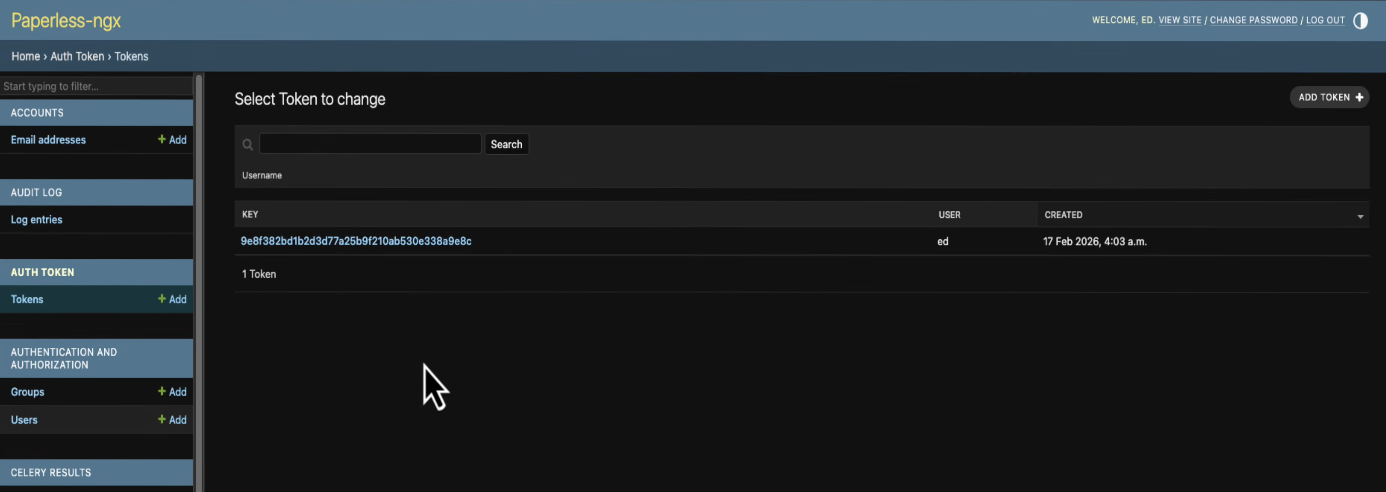Open token key 9e8f382bd1b2d3d7 link
Screen dimensions: 1386x492
pyautogui.click(x=356, y=241)
